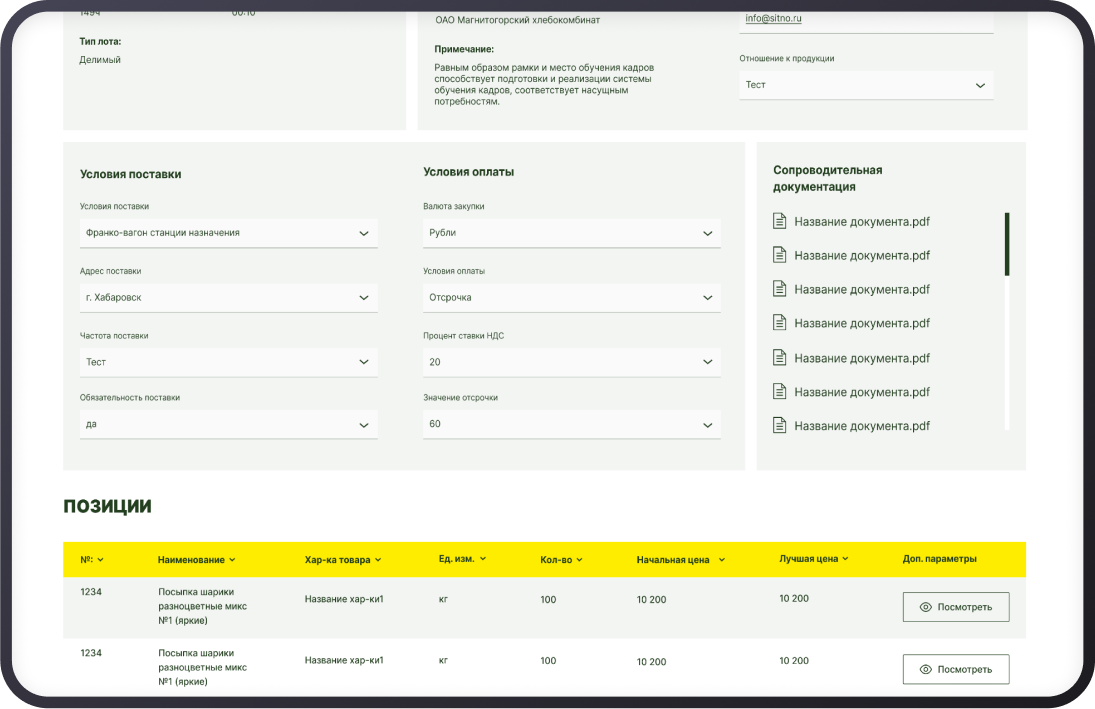Click Название хар-ки1 in second row
The height and width of the screenshot is (709, 1095).
point(344,660)
